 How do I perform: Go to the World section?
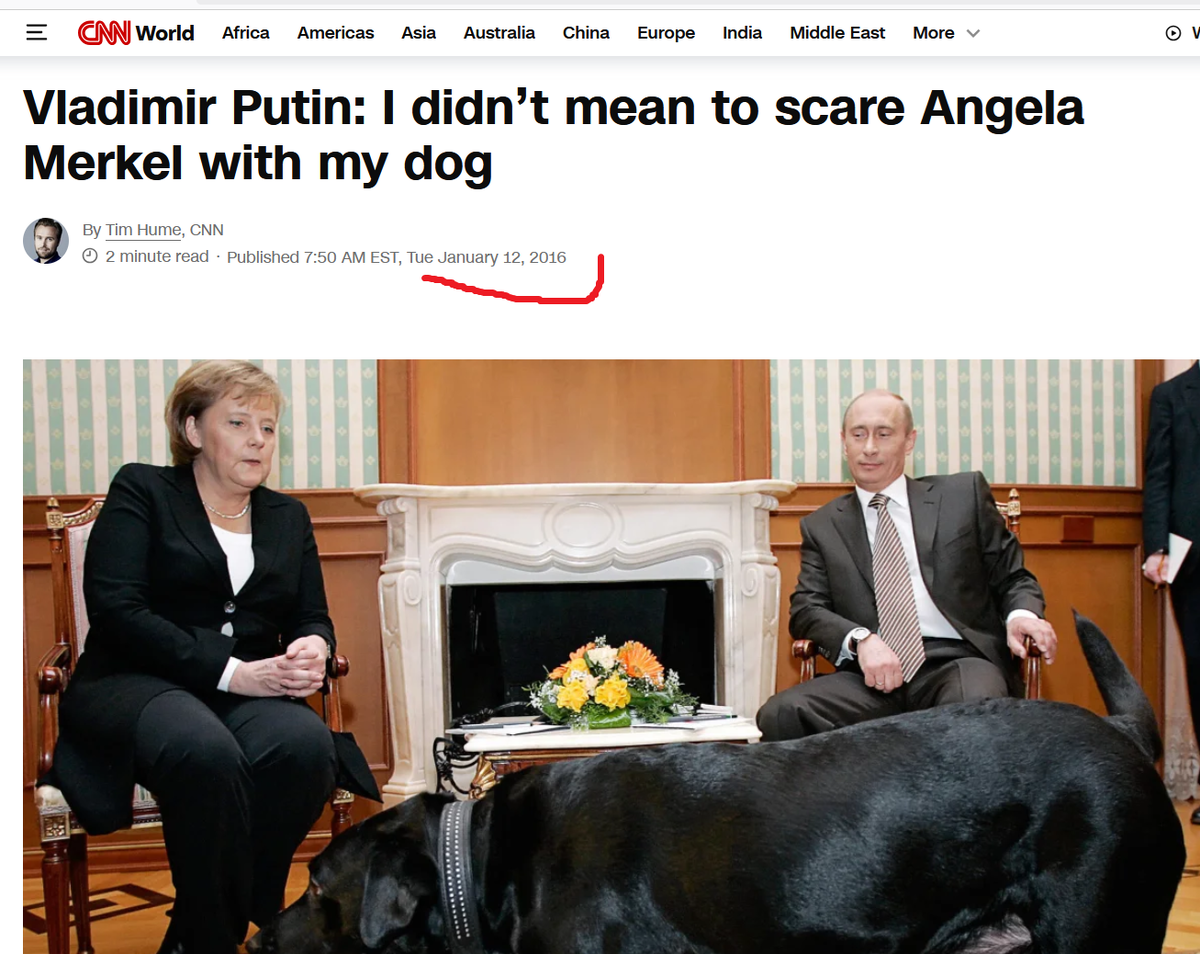tap(165, 33)
